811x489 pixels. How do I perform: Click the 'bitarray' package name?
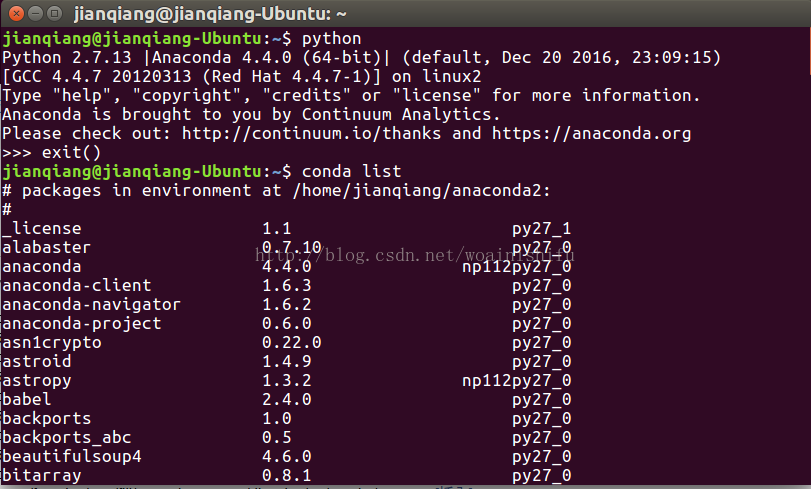[42, 475]
